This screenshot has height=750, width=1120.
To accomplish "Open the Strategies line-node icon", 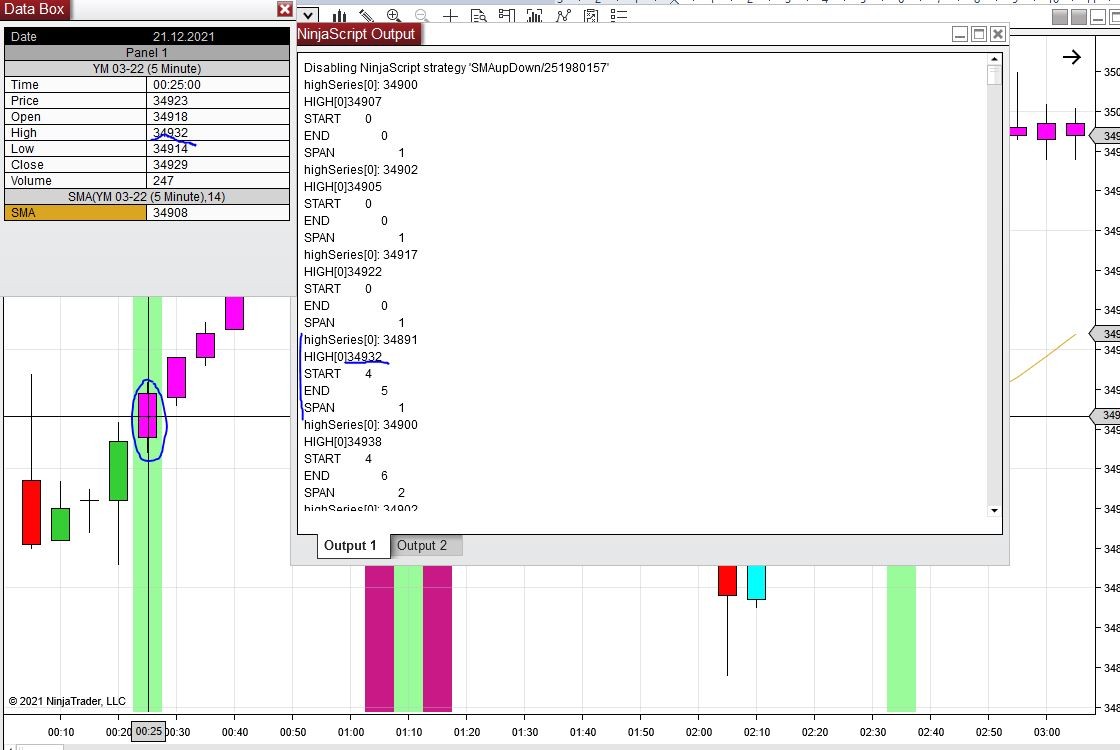I will point(563,15).
